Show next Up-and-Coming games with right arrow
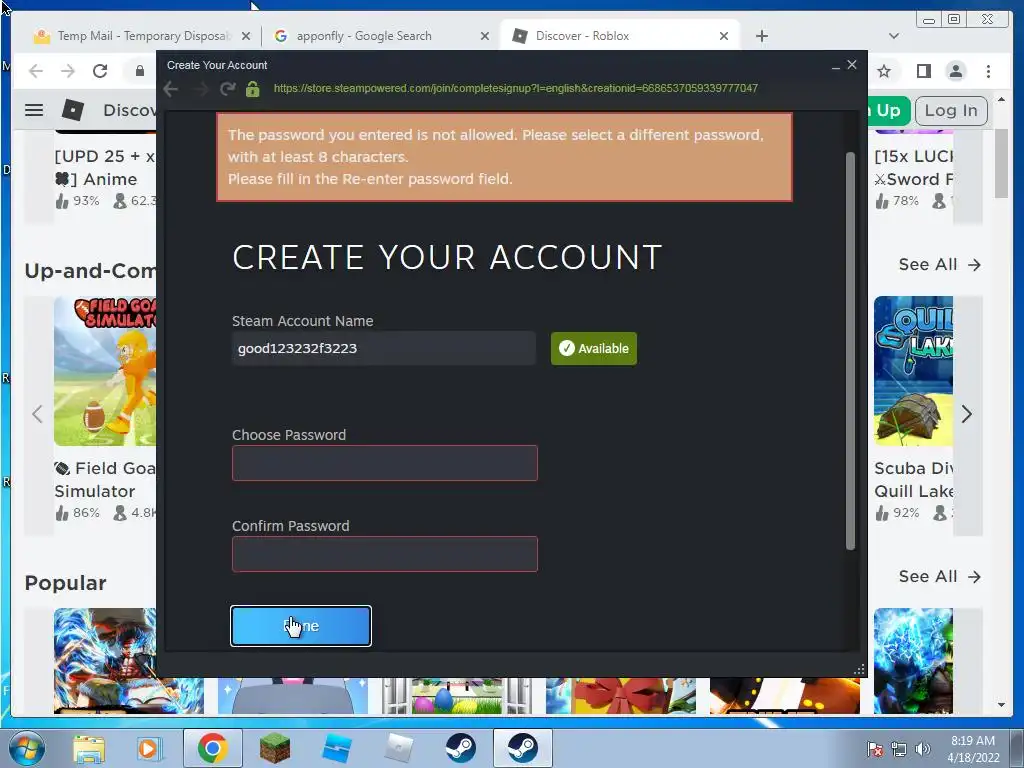This screenshot has height=768, width=1024. tap(967, 414)
